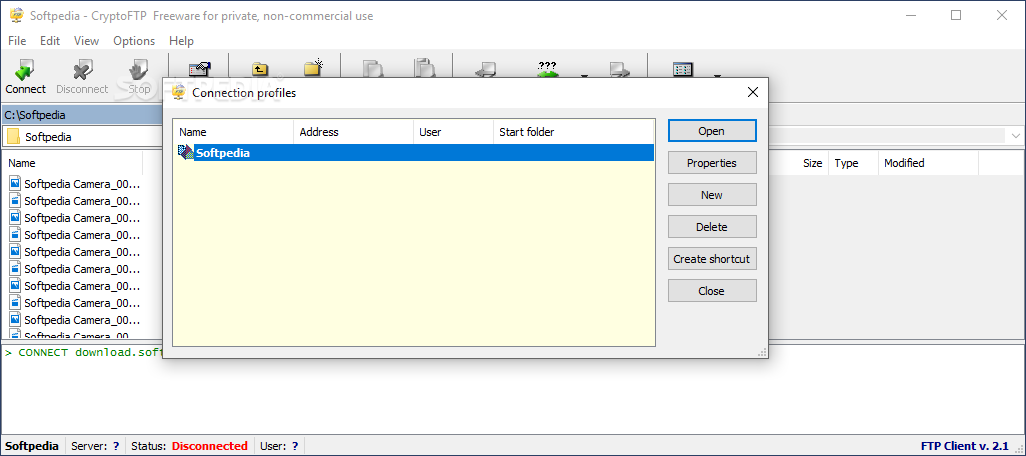Expand the view mode dropdown arrow

717,75
